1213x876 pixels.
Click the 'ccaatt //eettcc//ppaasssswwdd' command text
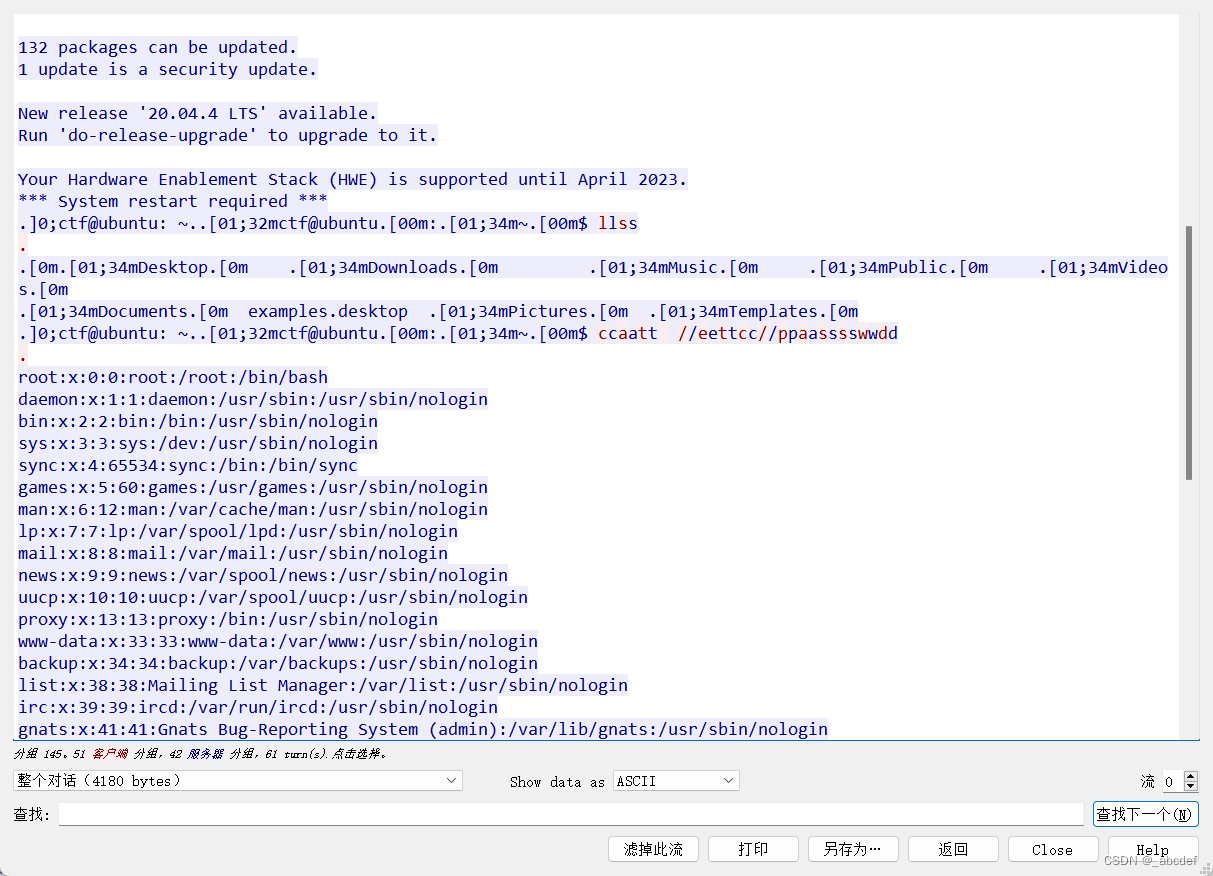748,333
